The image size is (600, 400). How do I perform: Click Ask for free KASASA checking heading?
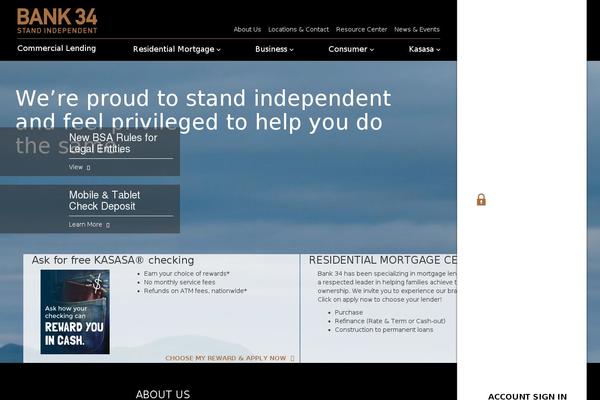coord(113,260)
